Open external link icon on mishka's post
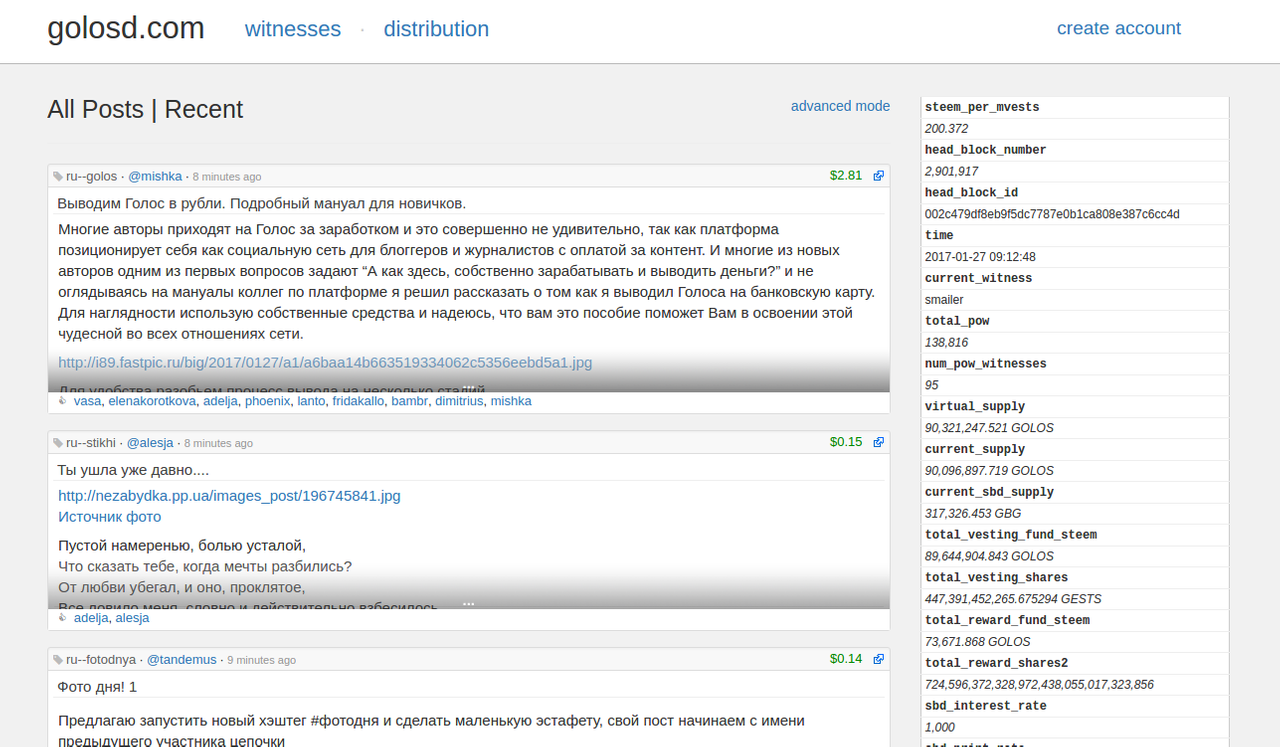The width and height of the screenshot is (1280, 747). click(x=879, y=176)
